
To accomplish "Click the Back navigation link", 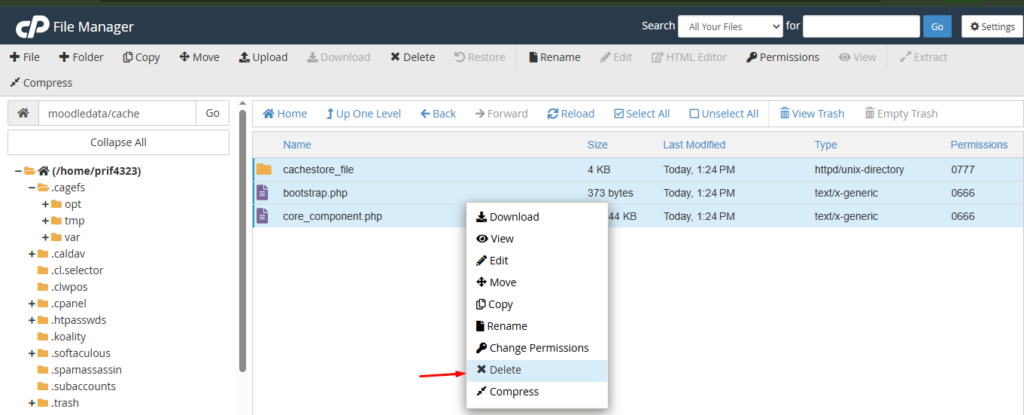I will tap(438, 114).
